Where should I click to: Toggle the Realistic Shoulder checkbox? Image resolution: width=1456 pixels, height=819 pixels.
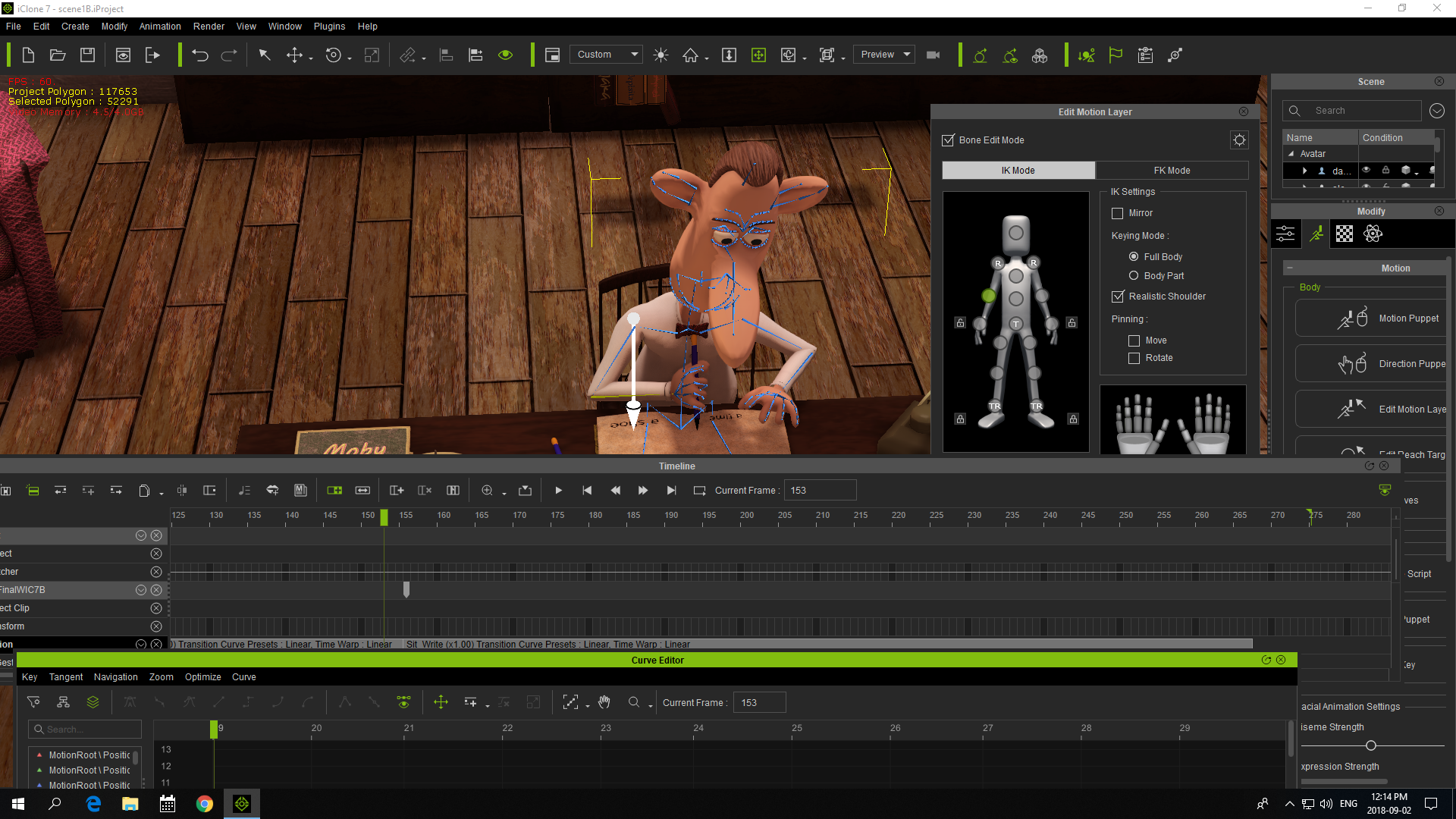coord(1118,297)
